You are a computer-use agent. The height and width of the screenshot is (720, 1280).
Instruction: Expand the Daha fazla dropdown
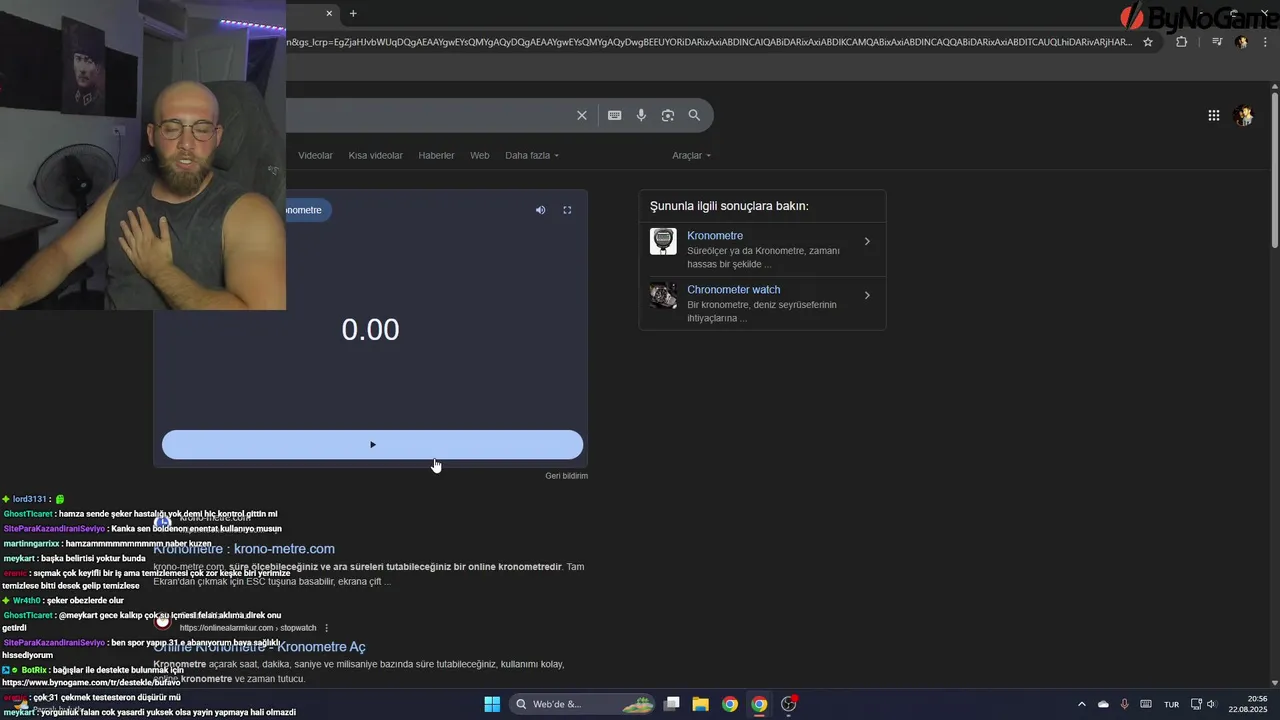(x=532, y=155)
